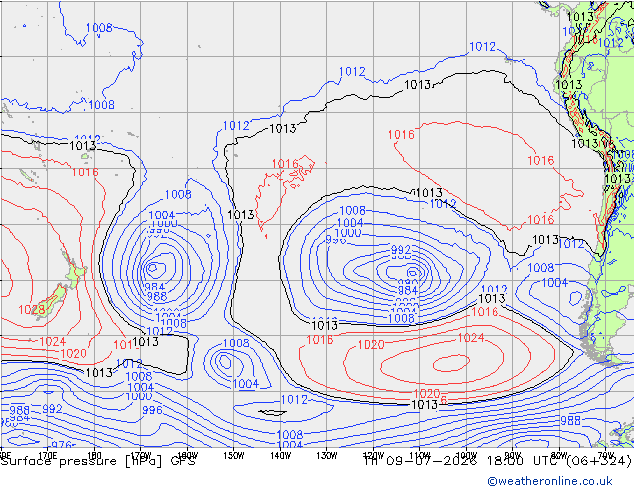Screen dimensions: 634x490
Task: Click the blue 996 isobar label
Action: tap(152, 410)
